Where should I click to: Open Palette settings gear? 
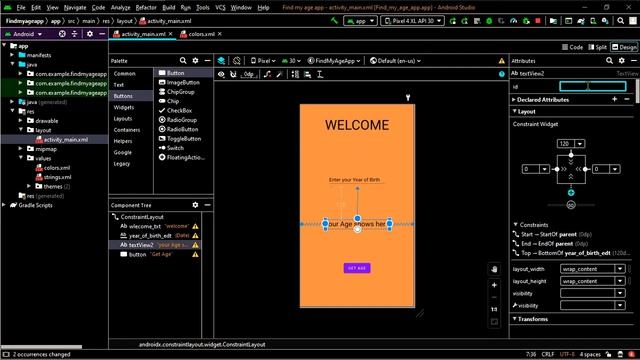pyautogui.click(x=196, y=60)
